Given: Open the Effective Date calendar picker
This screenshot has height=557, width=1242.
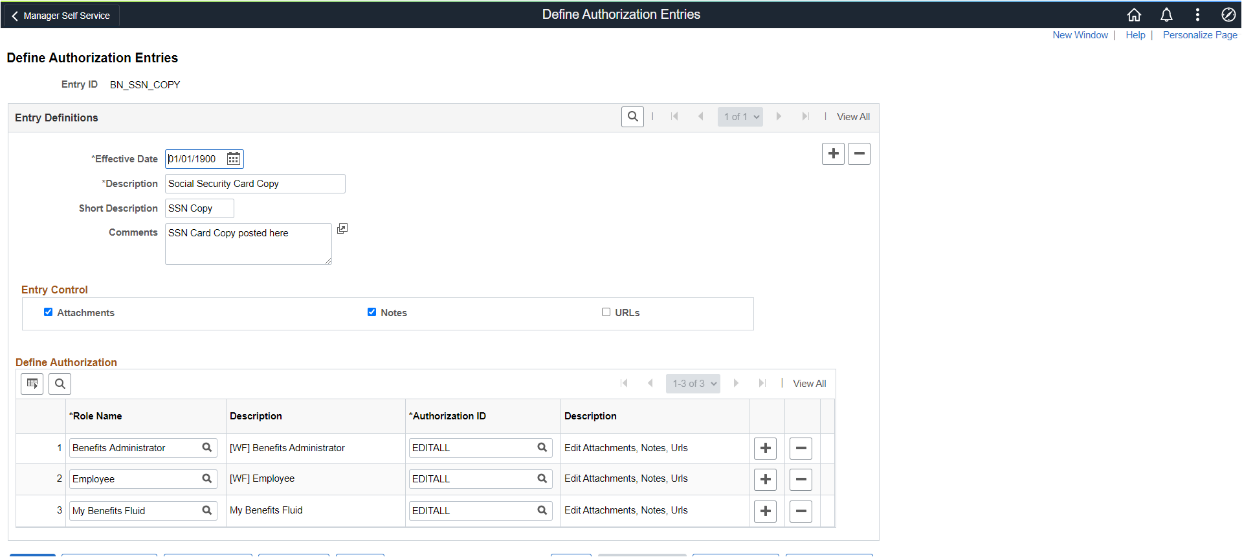Looking at the screenshot, I should click(234, 159).
